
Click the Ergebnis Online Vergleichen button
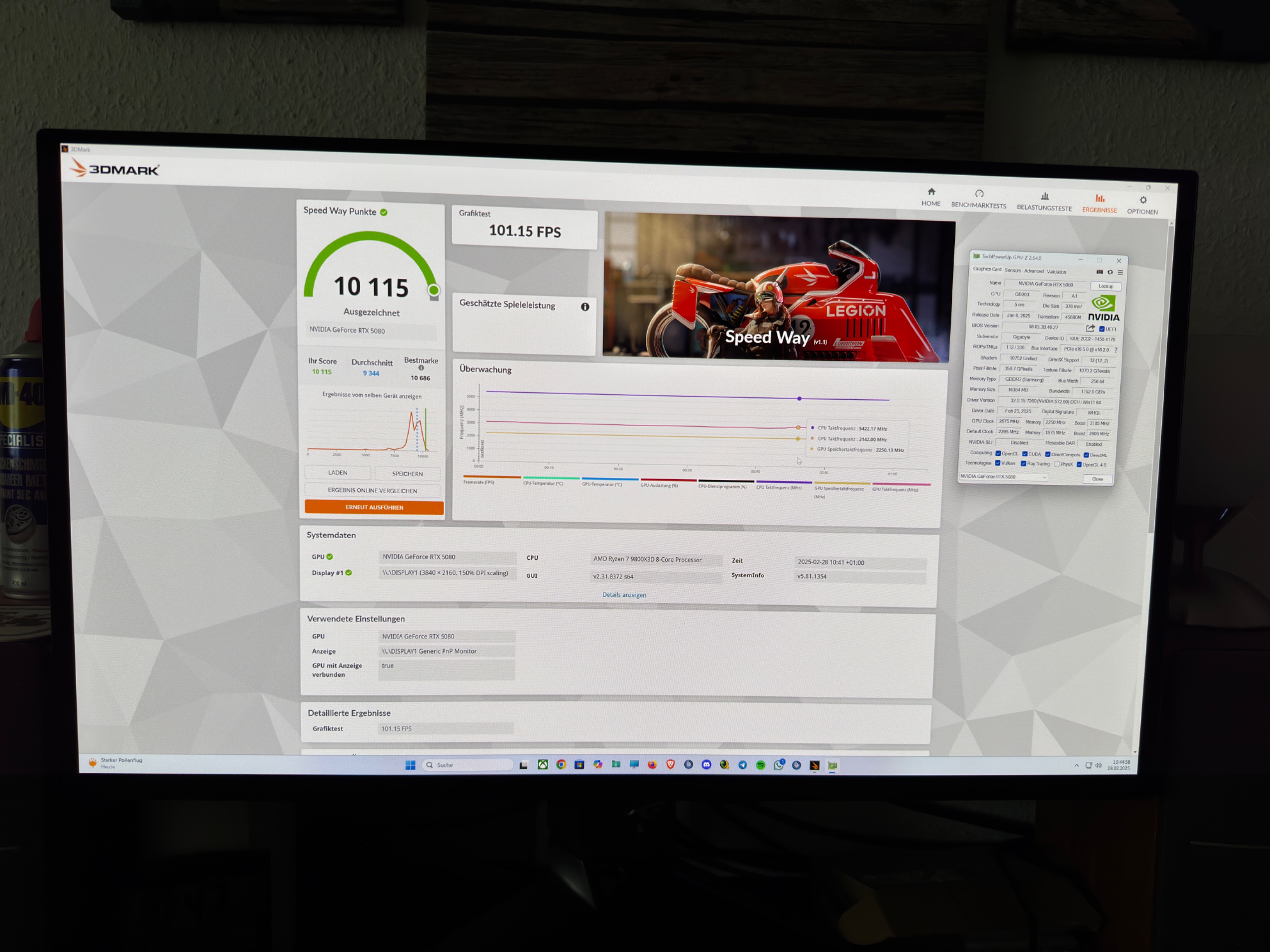pos(372,490)
